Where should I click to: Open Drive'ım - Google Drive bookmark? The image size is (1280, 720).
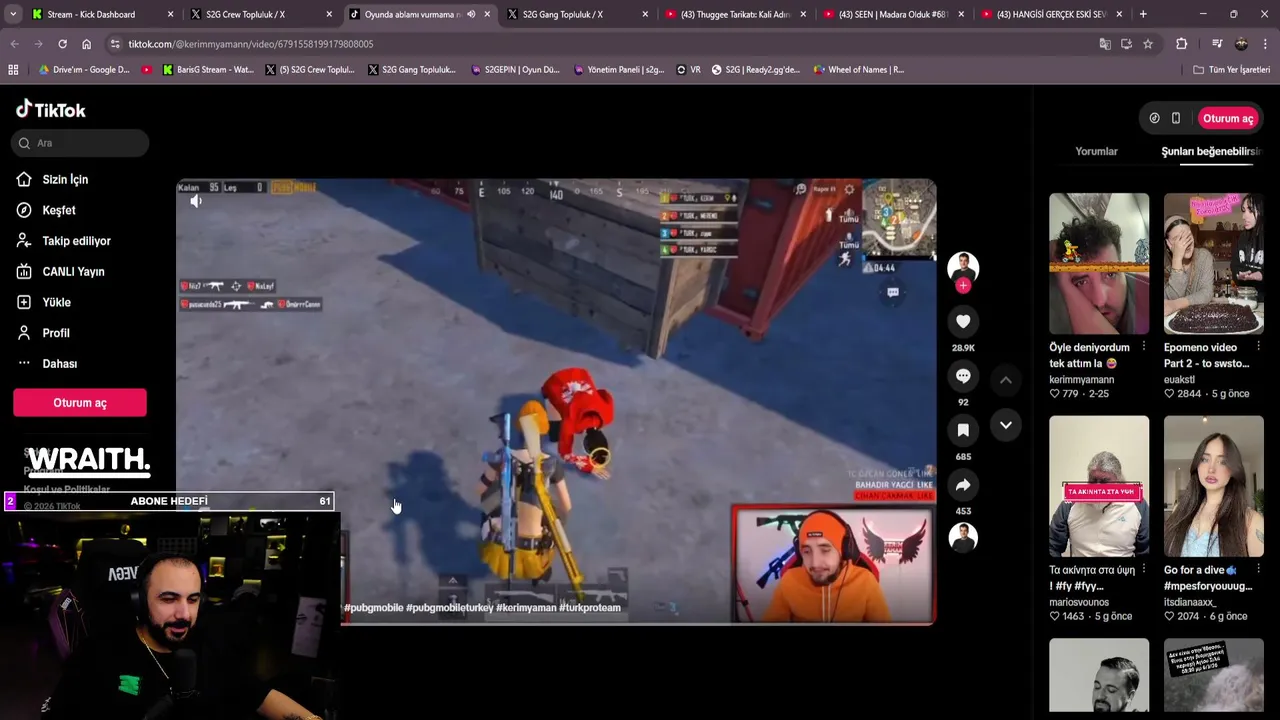pyautogui.click(x=84, y=70)
